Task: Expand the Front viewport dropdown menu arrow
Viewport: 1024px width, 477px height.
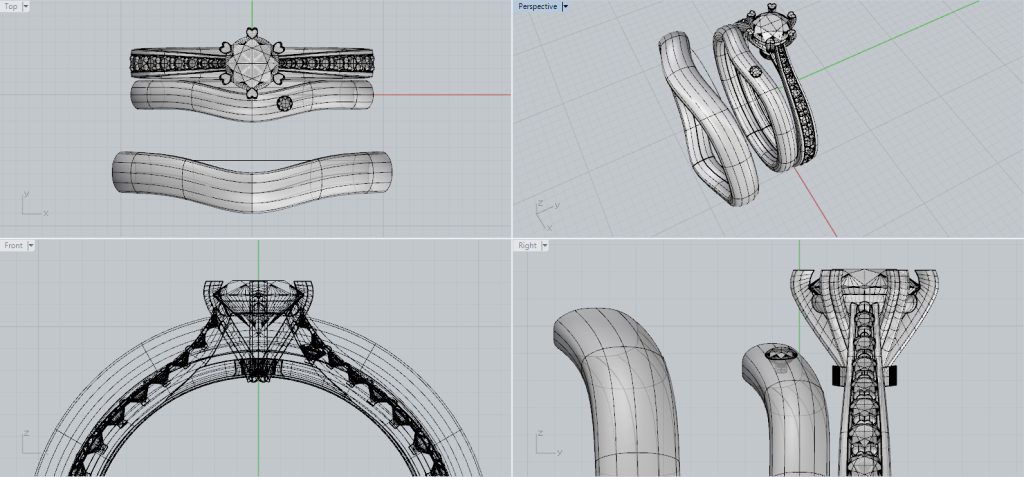Action: point(31,246)
